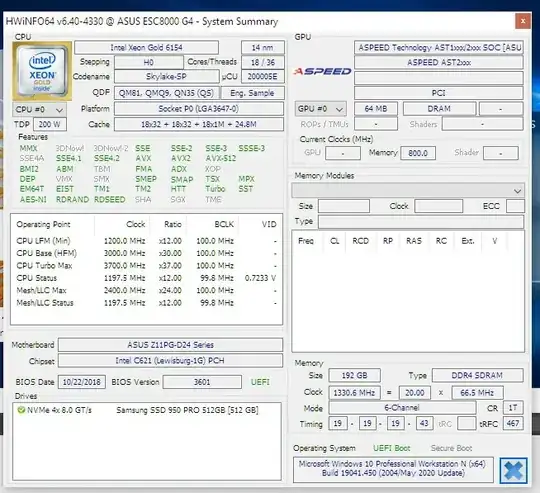This screenshot has width=540, height=493.
Task: Open the GPU #0 selector dropdown
Action: 321,109
